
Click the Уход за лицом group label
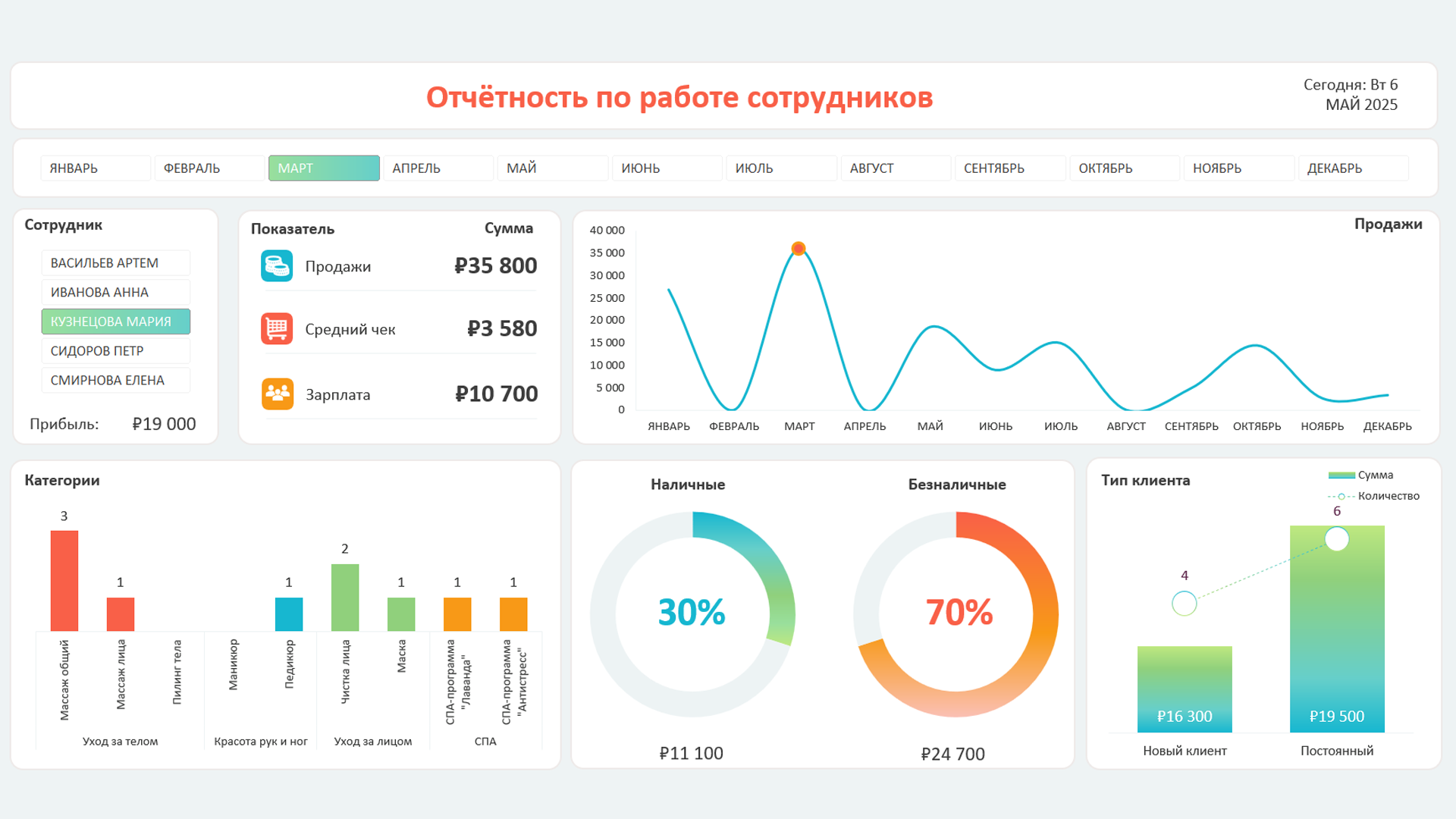373,741
